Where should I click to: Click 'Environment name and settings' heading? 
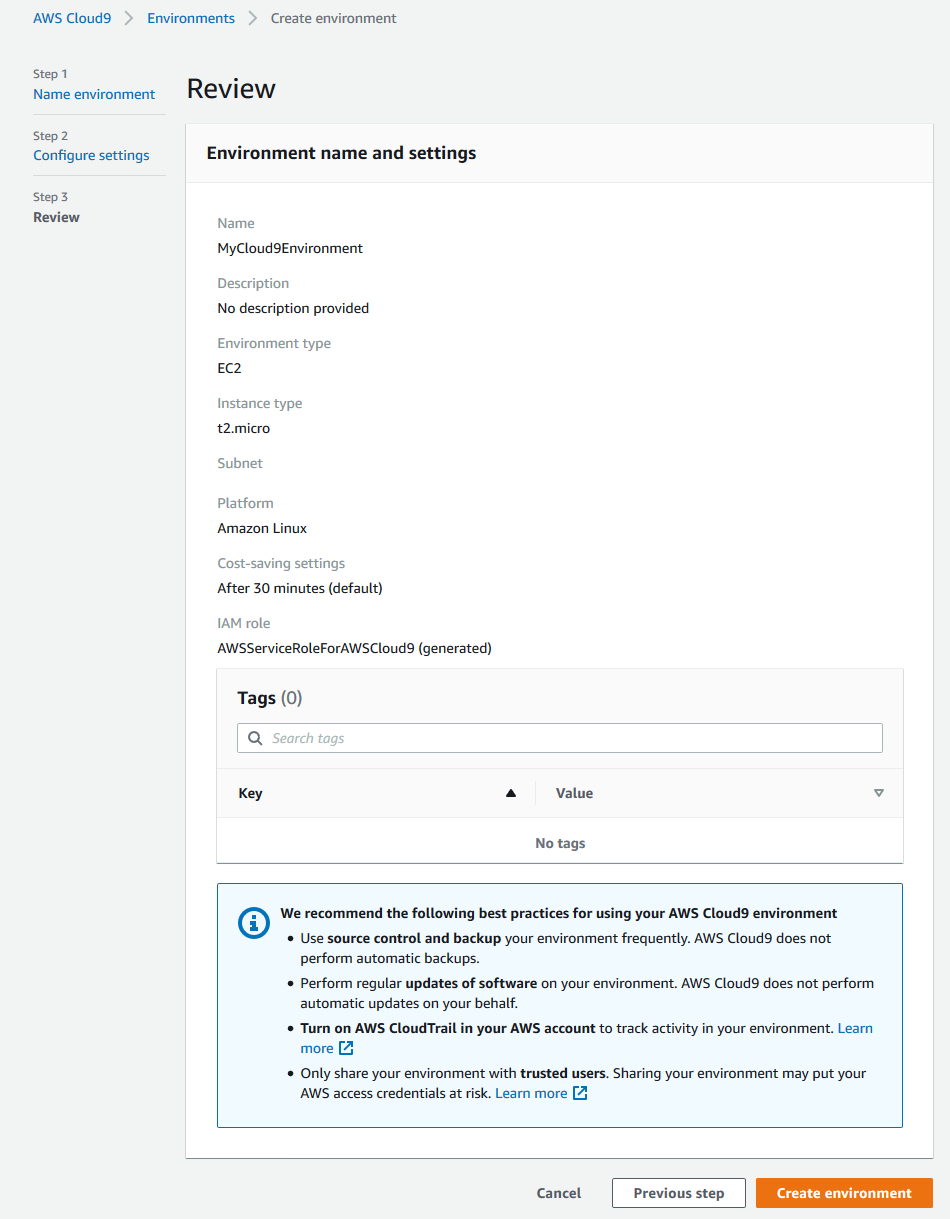point(341,153)
